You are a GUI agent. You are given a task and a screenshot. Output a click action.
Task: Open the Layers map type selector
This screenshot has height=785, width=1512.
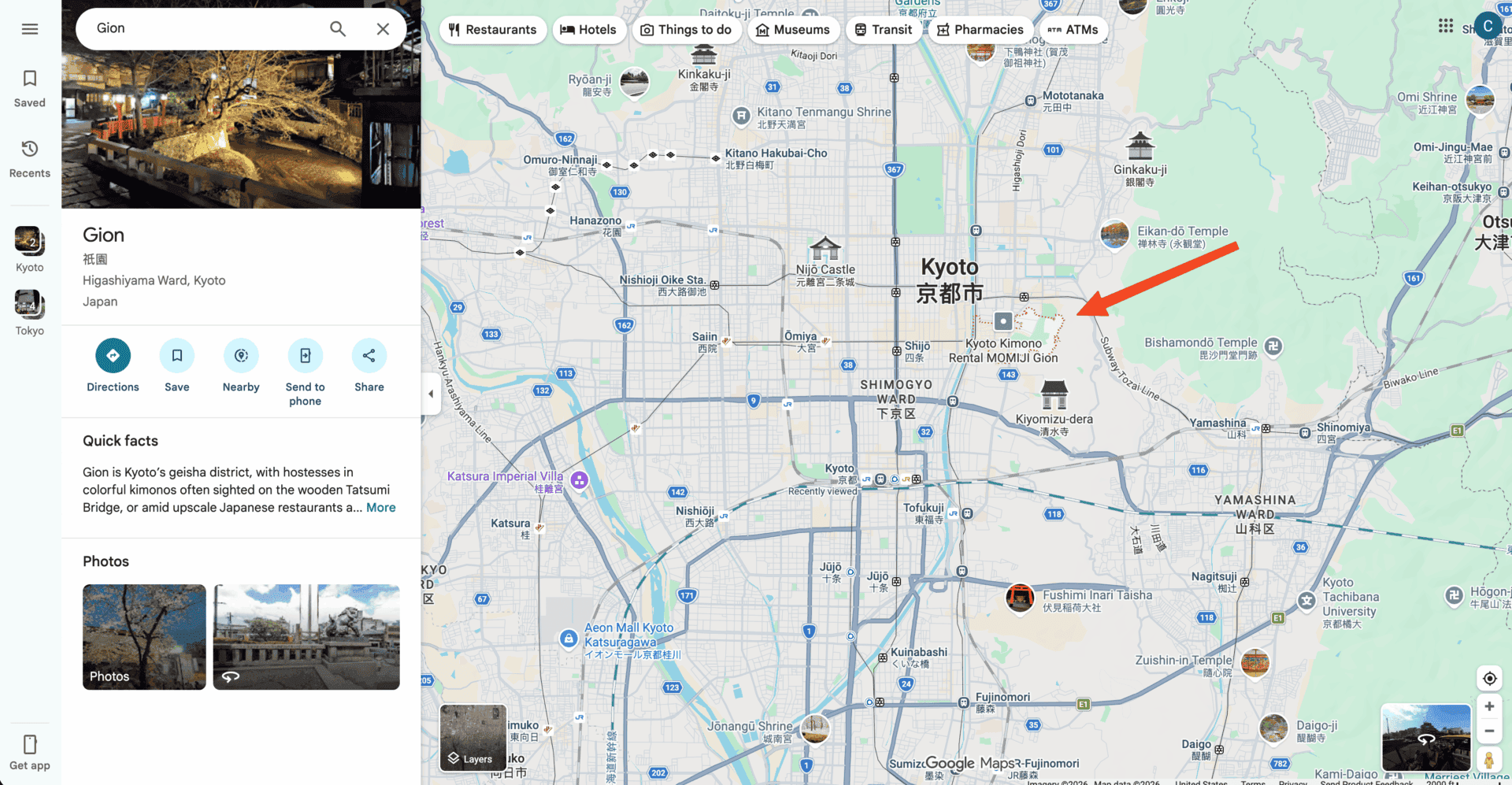[x=472, y=738]
